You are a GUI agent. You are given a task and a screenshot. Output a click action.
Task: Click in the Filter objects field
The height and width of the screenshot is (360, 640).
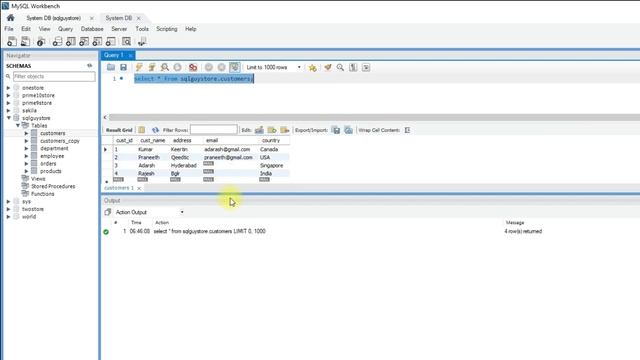tap(54, 76)
